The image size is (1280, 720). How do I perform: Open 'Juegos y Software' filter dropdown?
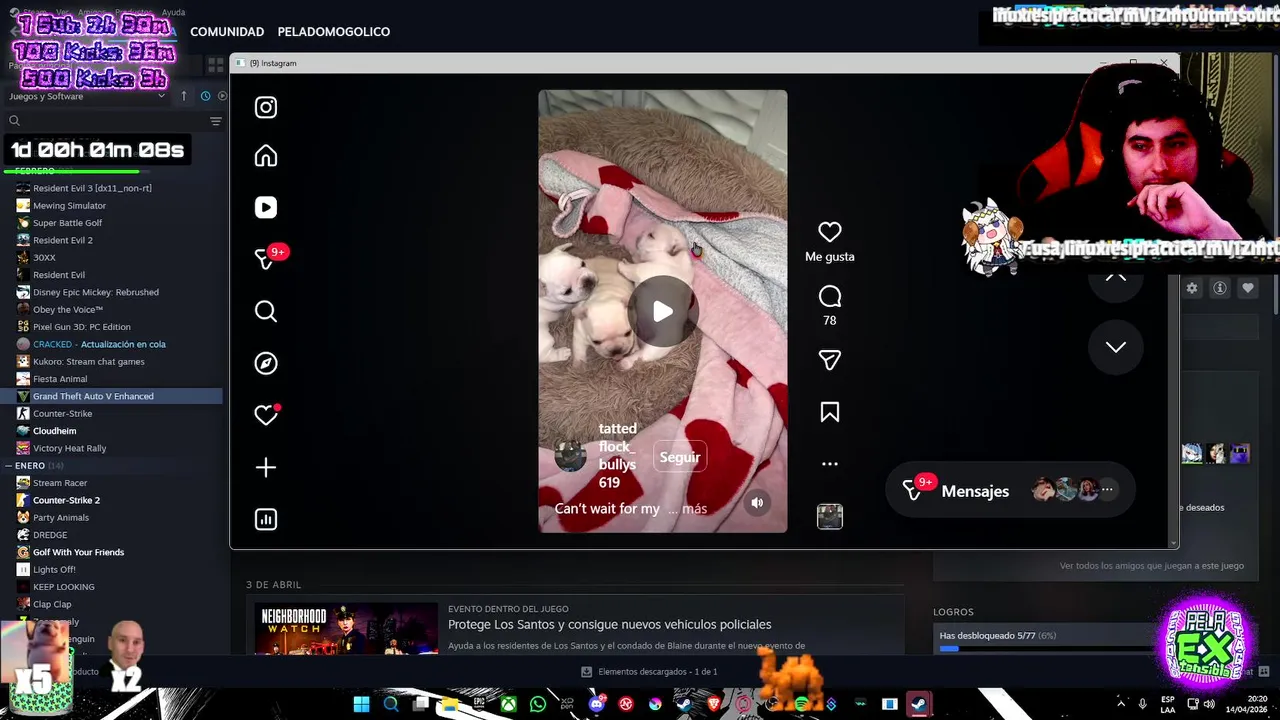coord(87,96)
